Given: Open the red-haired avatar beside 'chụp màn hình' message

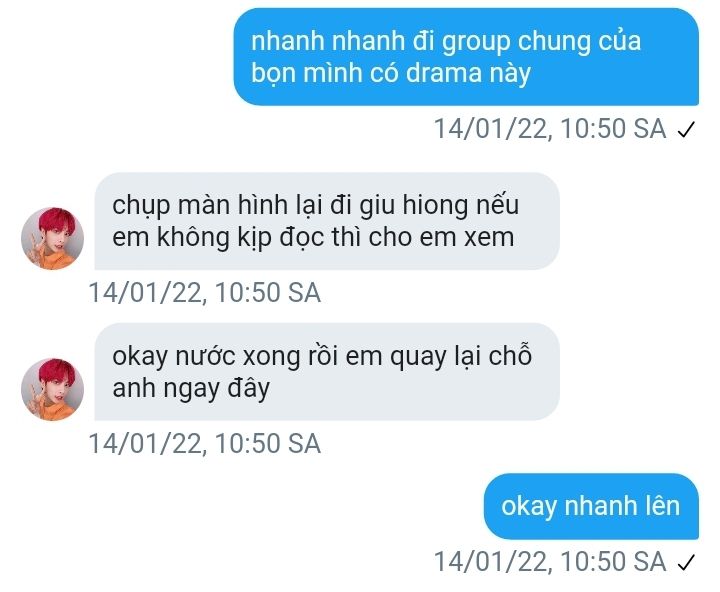Looking at the screenshot, I should (x=52, y=238).
